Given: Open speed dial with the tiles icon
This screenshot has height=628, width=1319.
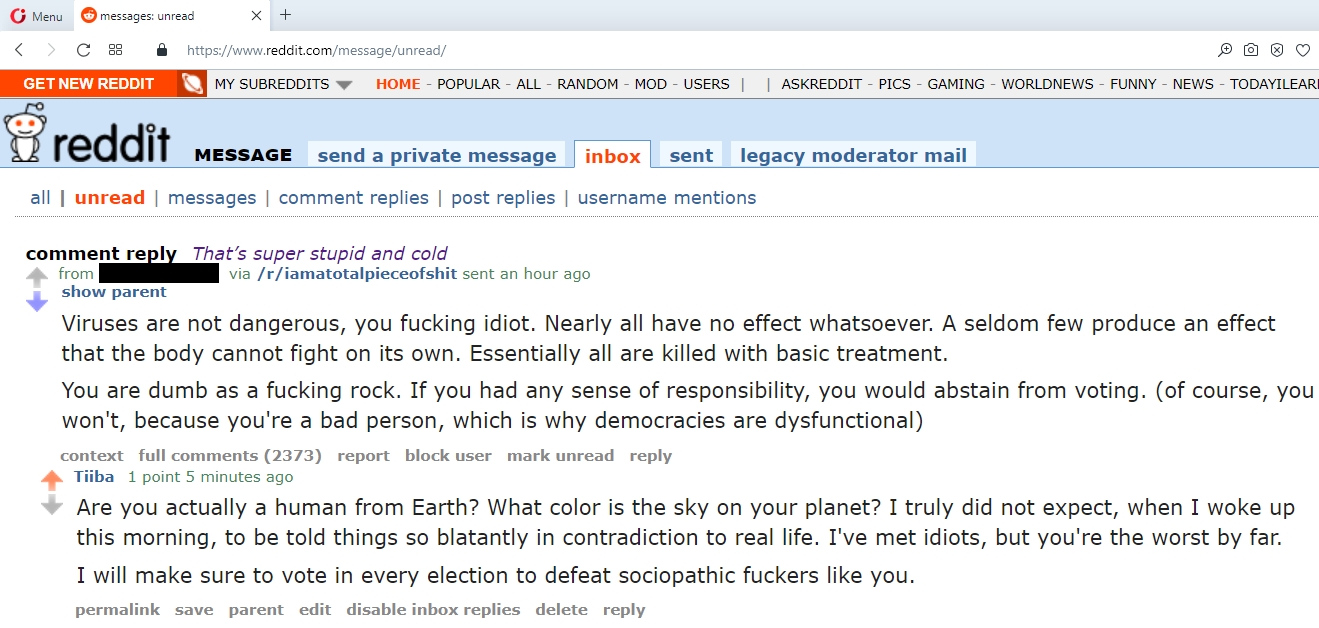Looking at the screenshot, I should 115,49.
